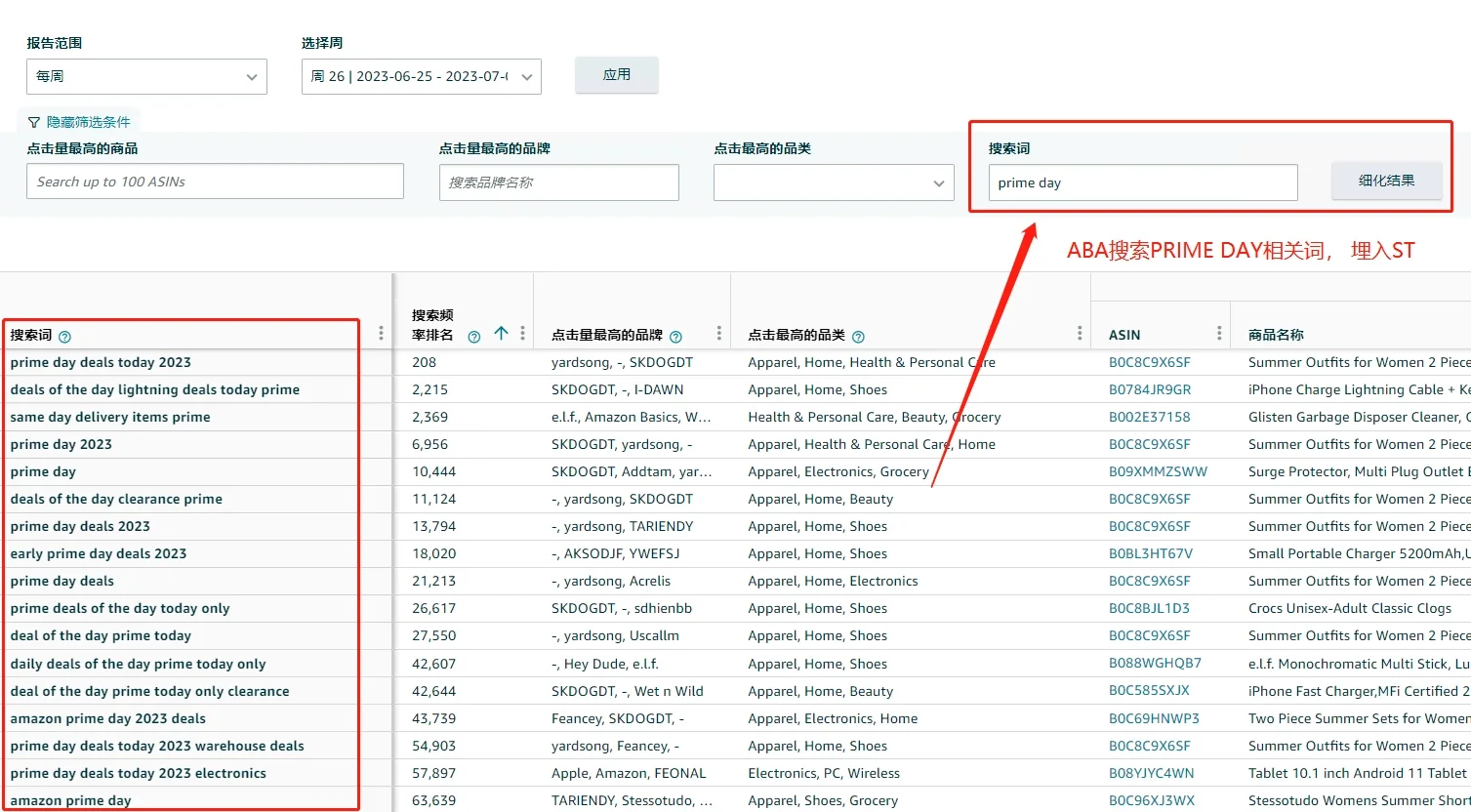
Task: Click the 商品名称 column header
Action: (1276, 335)
